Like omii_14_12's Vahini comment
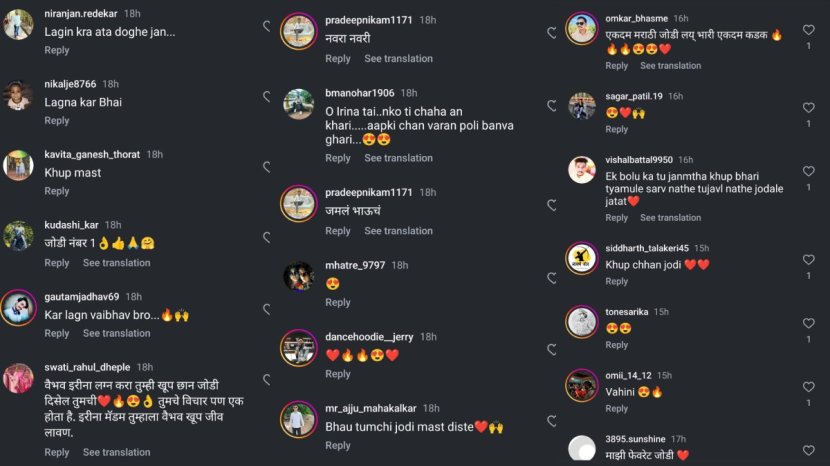Screen dimensions: 830x466 808,387
